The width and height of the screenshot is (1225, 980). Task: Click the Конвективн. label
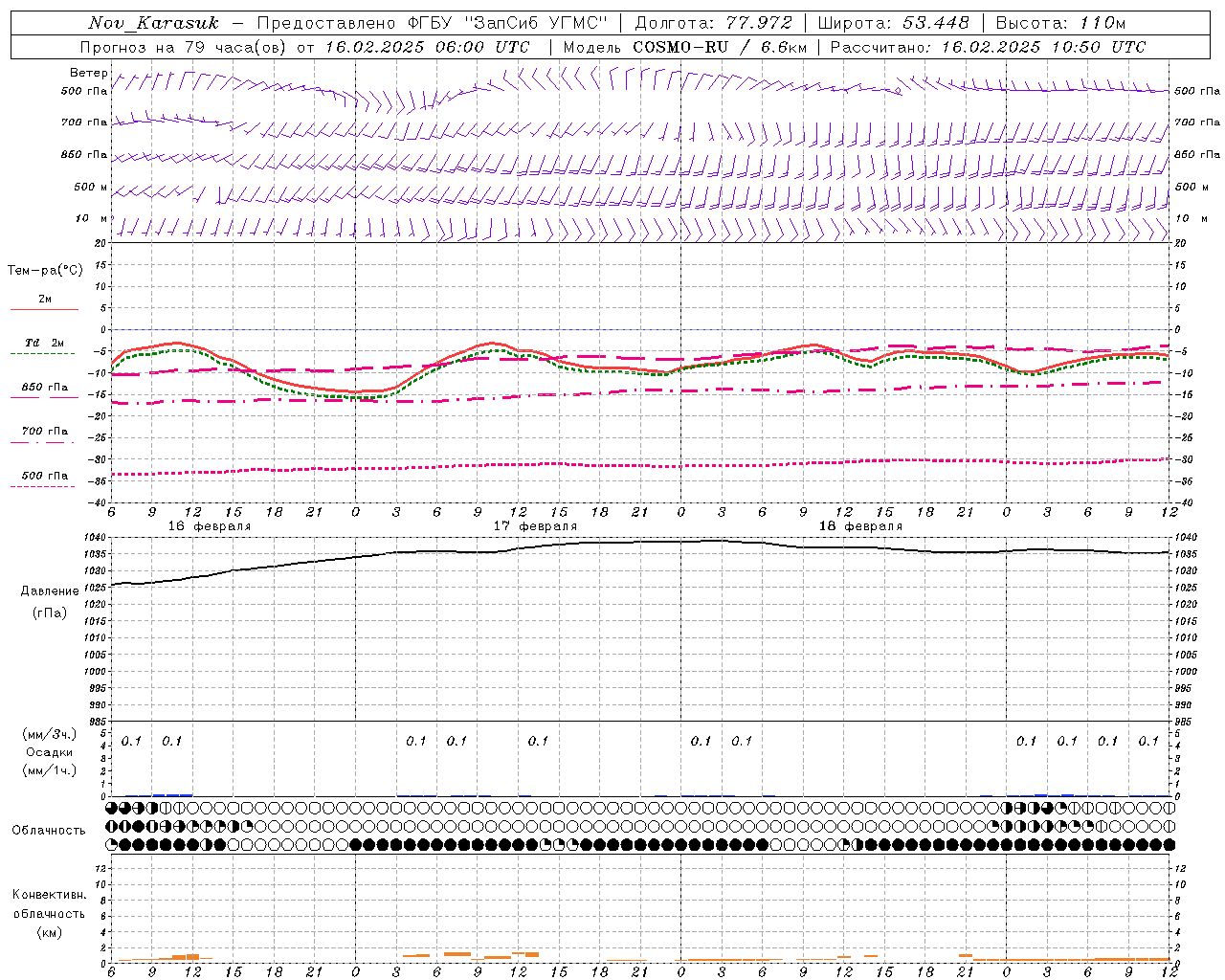[50, 895]
